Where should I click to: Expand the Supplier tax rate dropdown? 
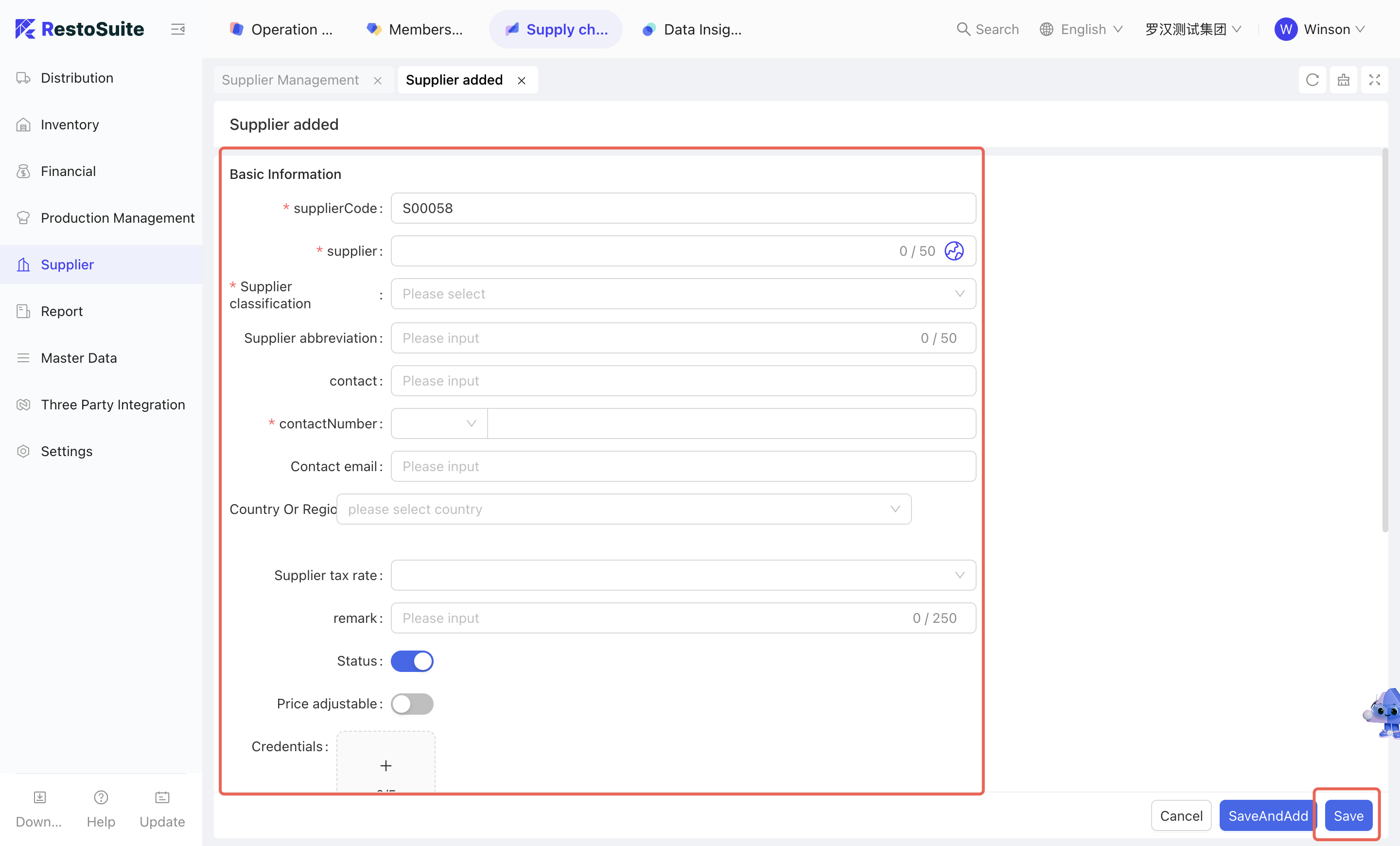click(683, 575)
